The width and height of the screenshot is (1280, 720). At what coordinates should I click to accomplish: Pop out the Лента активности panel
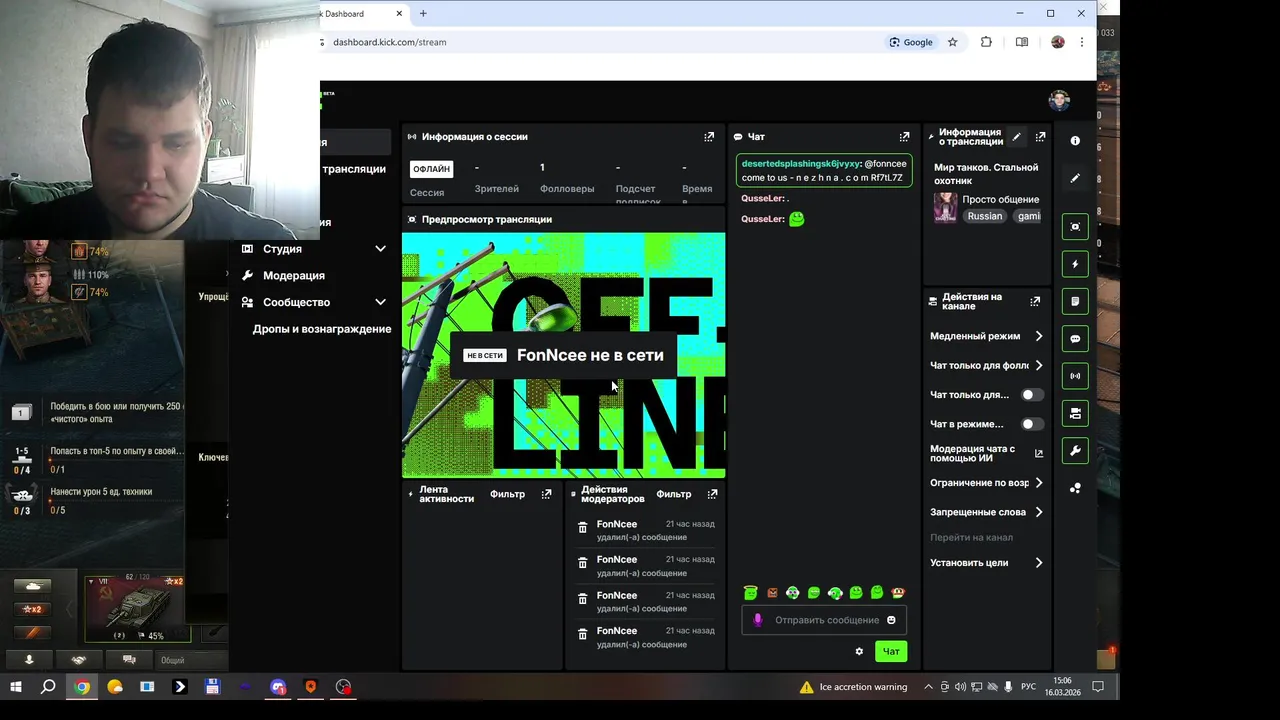546,494
